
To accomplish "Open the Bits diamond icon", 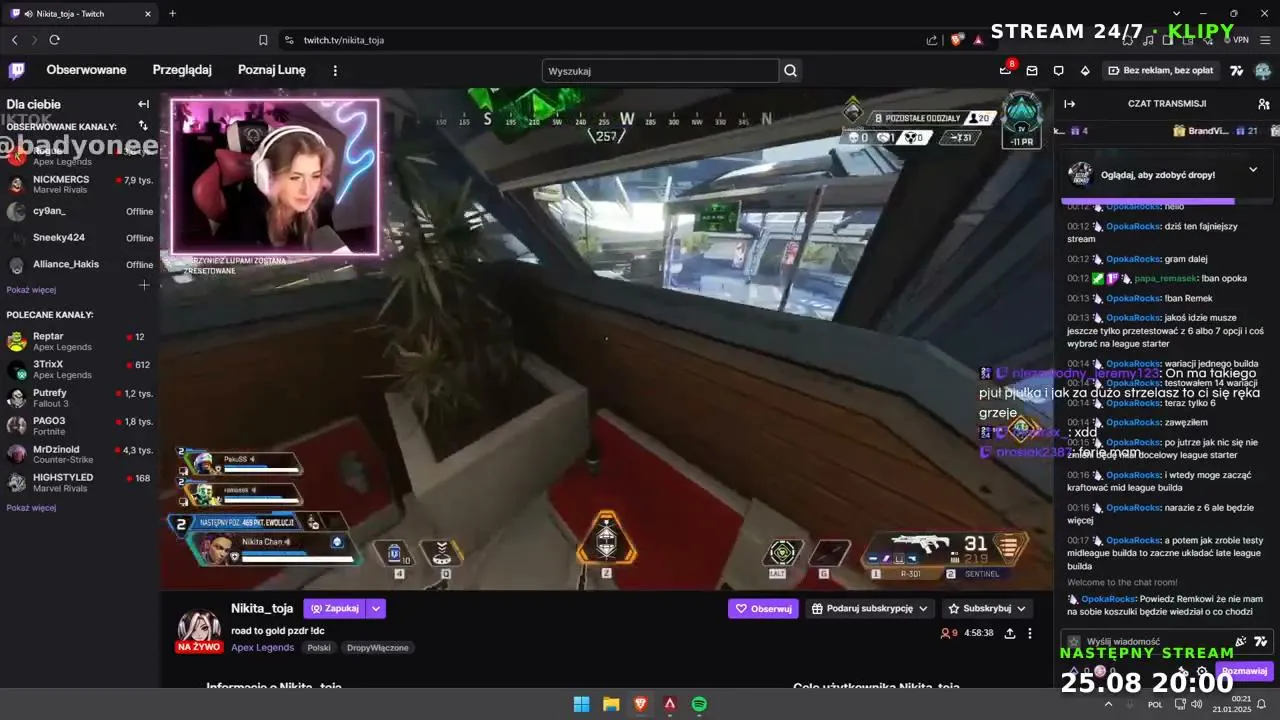I will [1085, 71].
